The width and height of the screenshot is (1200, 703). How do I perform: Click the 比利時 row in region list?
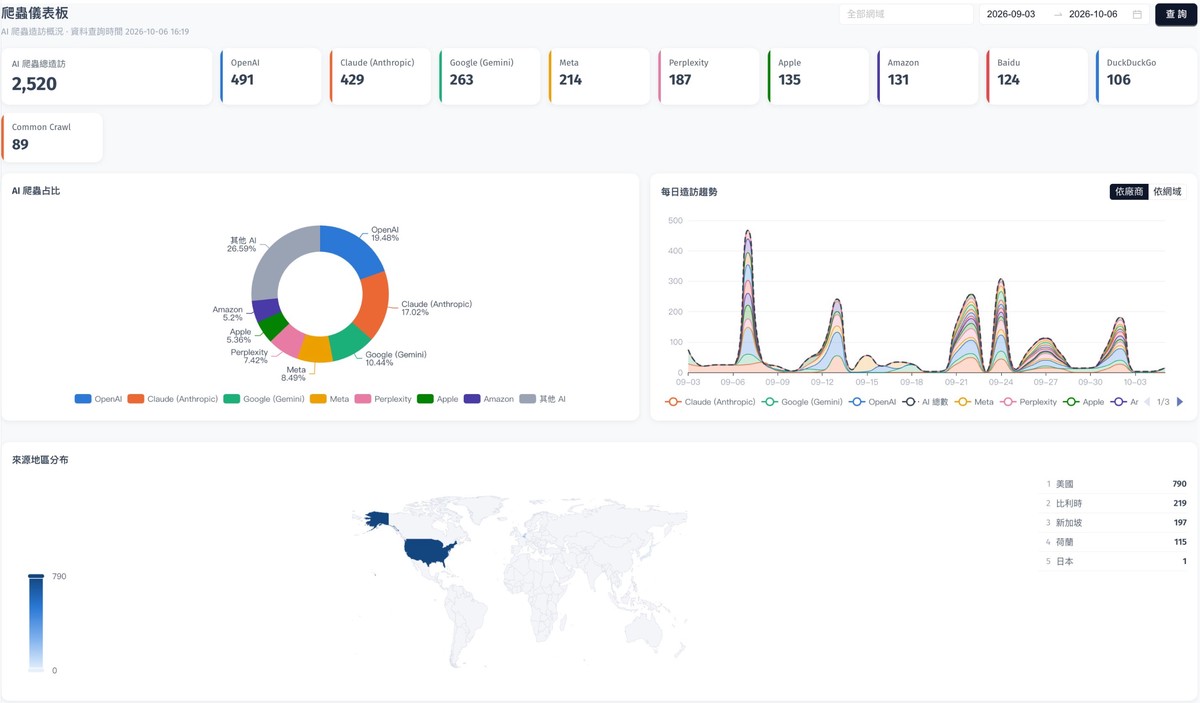(x=1116, y=503)
